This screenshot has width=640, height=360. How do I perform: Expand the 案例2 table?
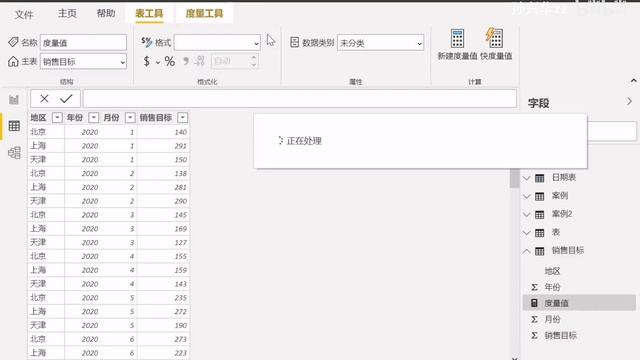click(527, 215)
